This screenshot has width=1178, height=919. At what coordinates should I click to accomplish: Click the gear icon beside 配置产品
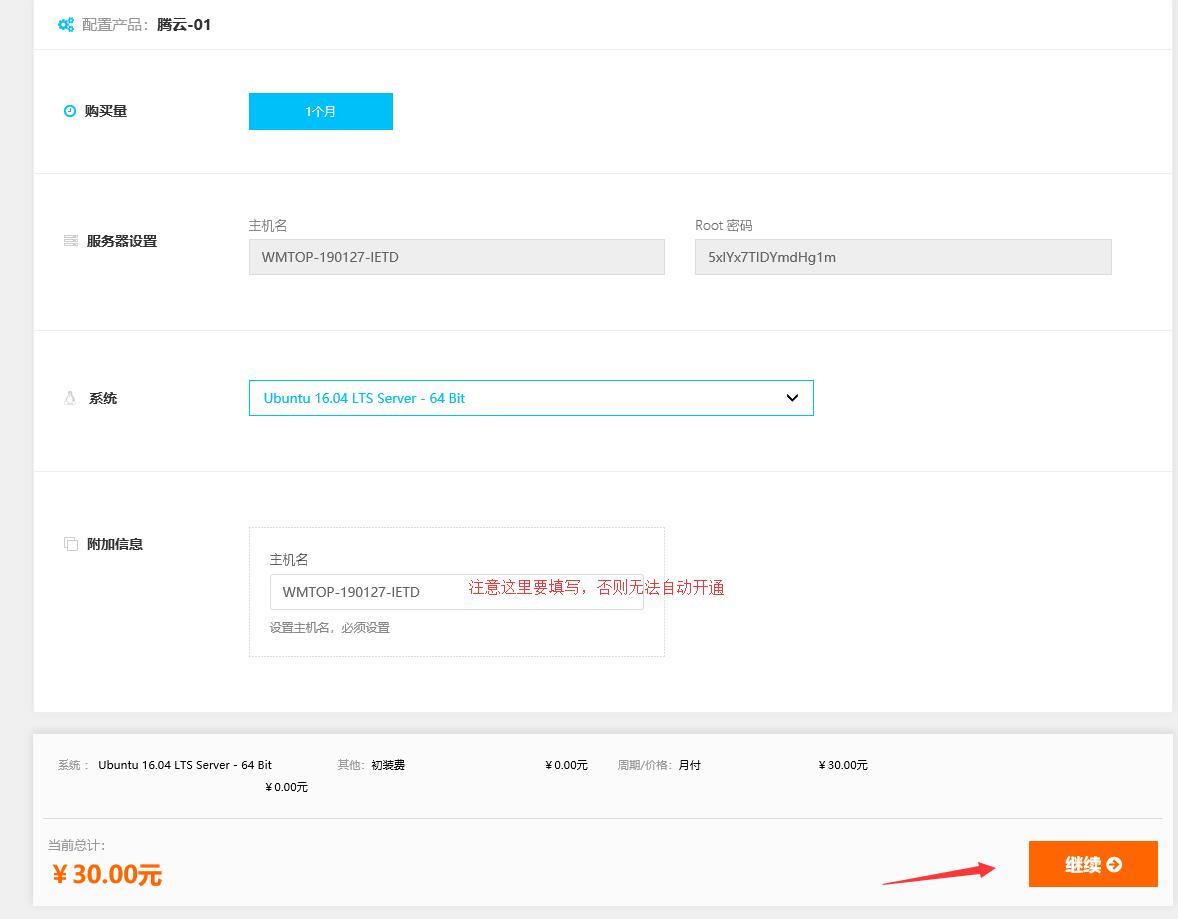tap(66, 25)
